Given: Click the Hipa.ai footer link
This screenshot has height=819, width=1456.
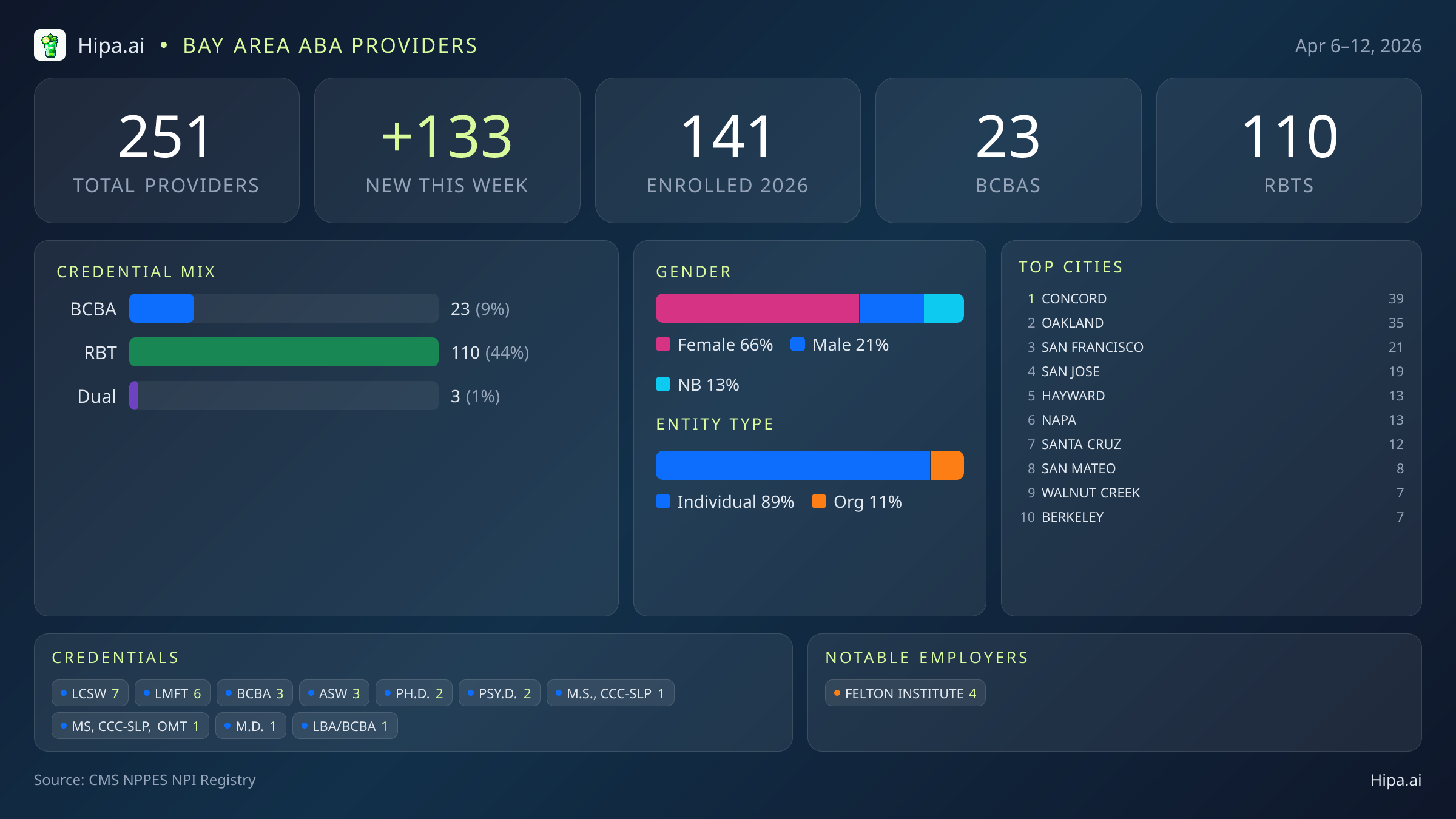Looking at the screenshot, I should 1395,780.
